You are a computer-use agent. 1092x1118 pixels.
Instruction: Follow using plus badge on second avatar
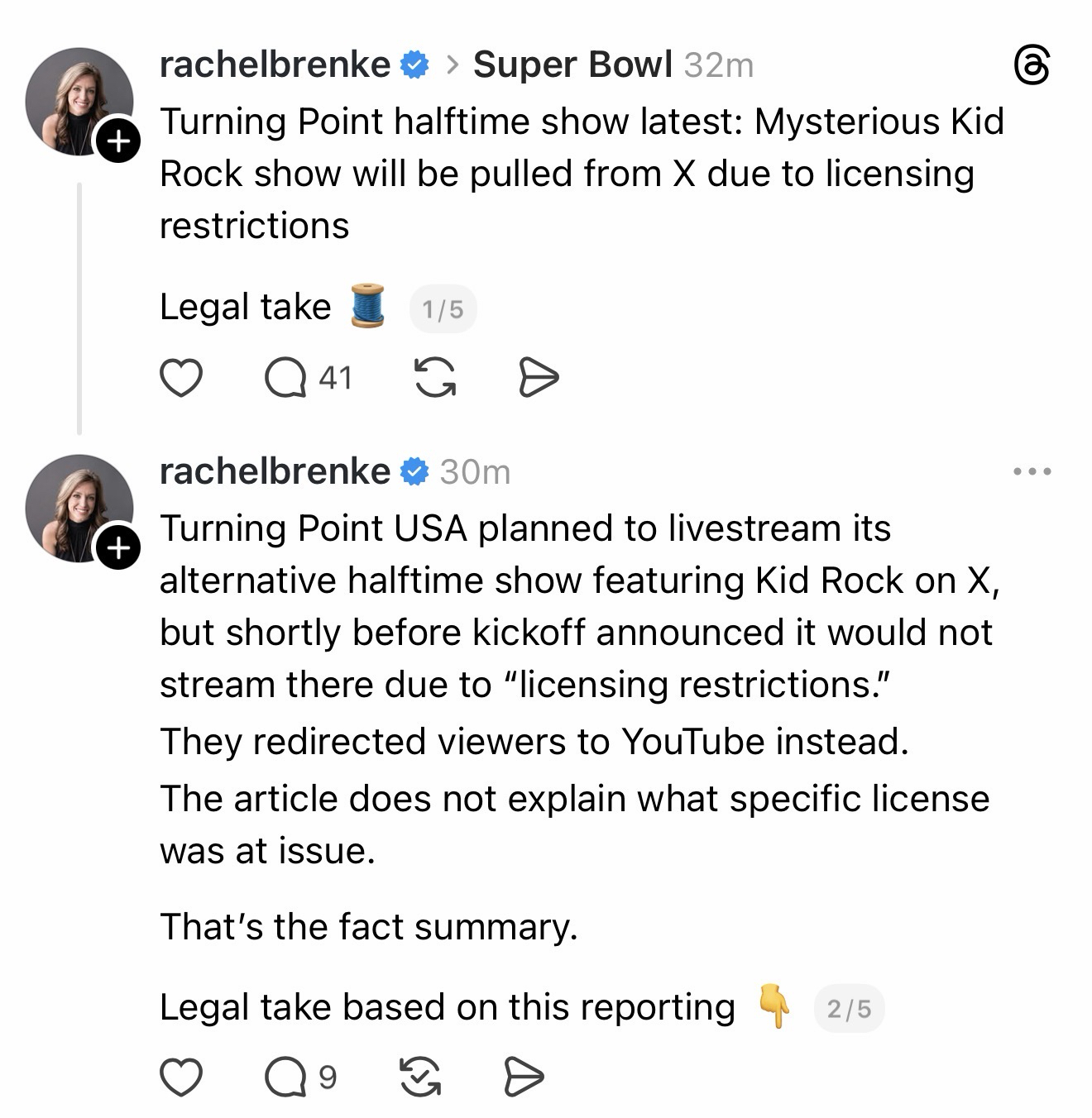coord(119,548)
